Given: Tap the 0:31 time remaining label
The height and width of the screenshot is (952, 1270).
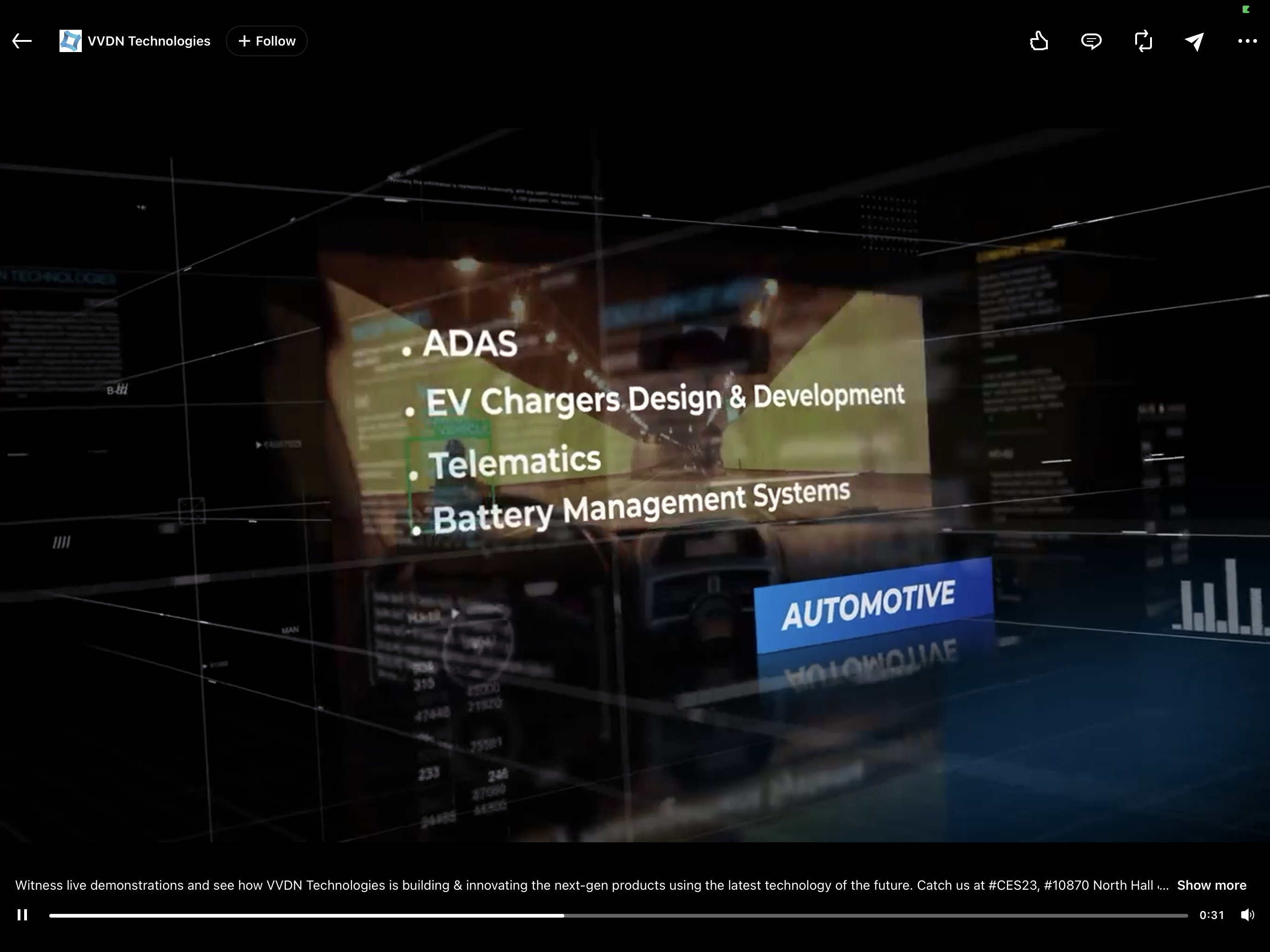Looking at the screenshot, I should [1211, 915].
